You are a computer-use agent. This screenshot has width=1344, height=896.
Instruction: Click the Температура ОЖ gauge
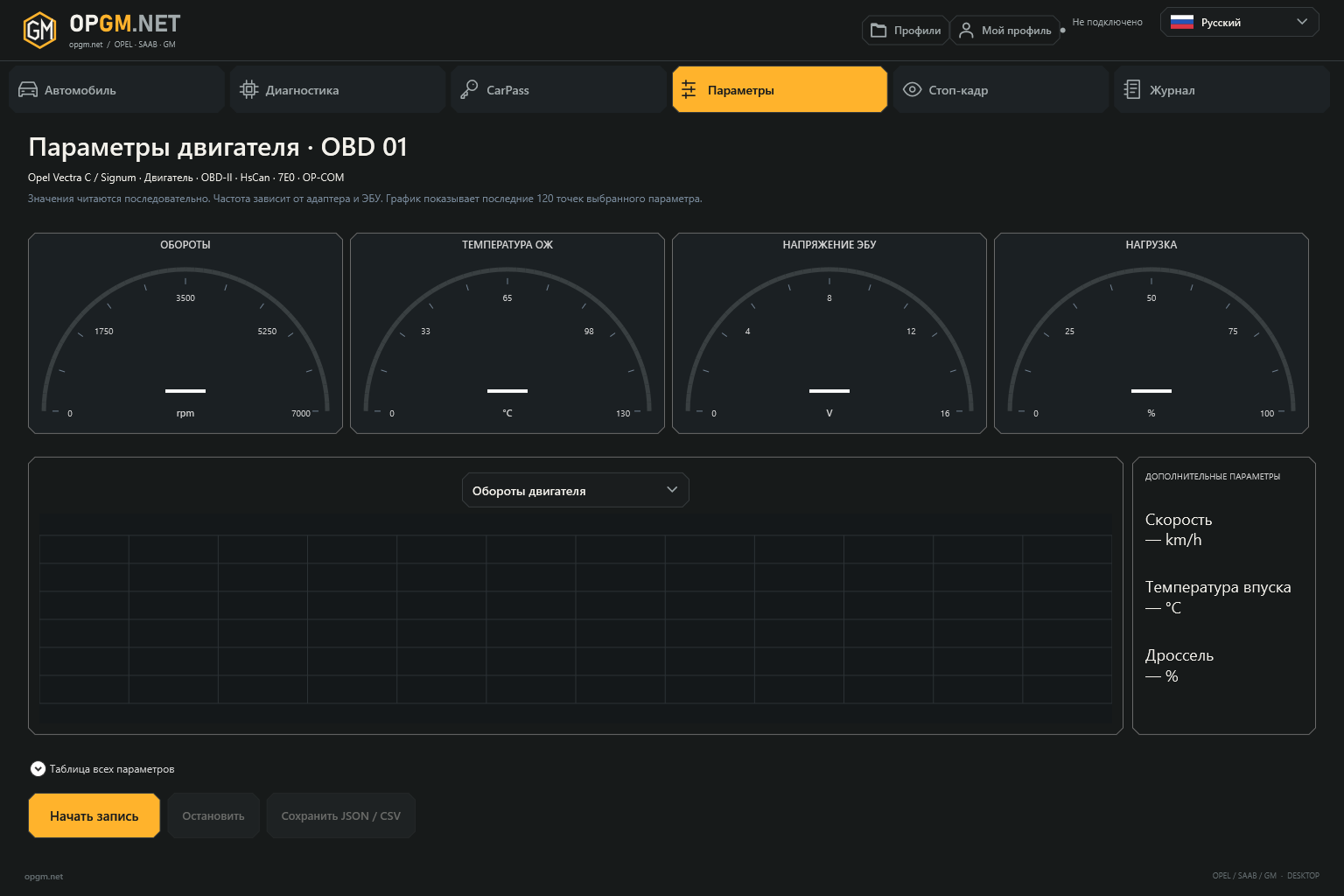click(x=507, y=333)
